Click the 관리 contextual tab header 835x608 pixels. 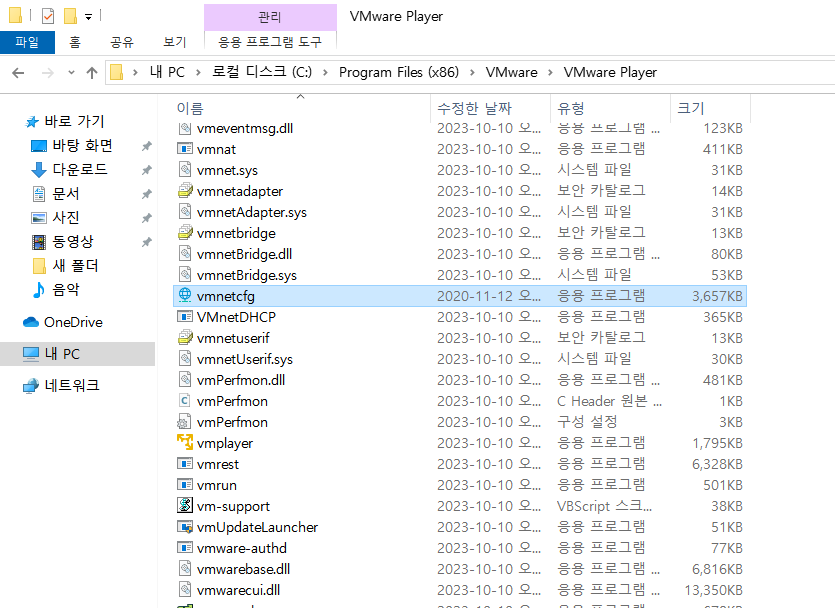point(270,17)
